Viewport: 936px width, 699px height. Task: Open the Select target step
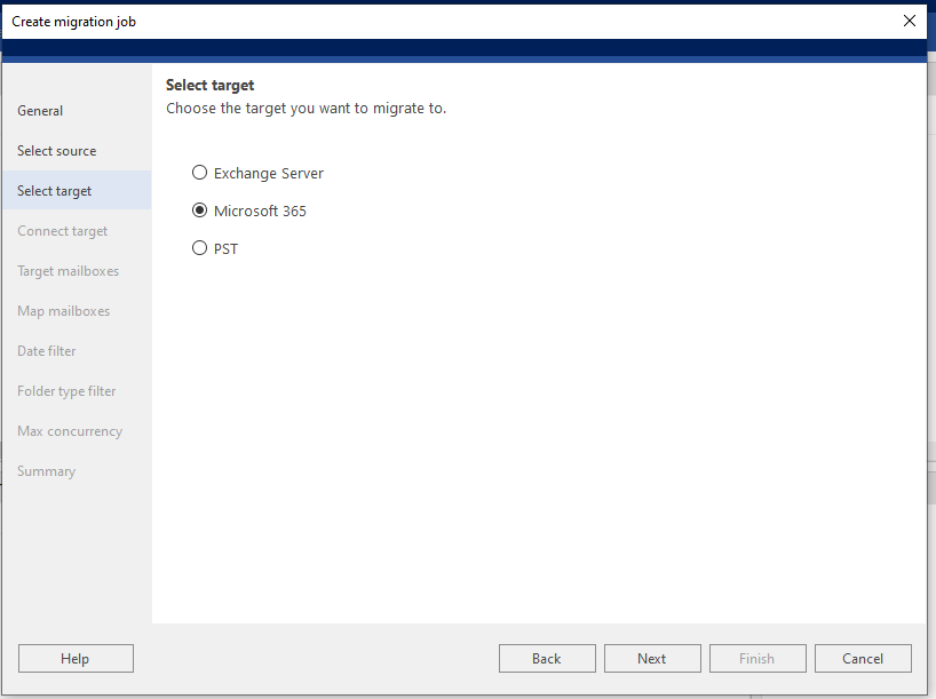click(x=76, y=191)
